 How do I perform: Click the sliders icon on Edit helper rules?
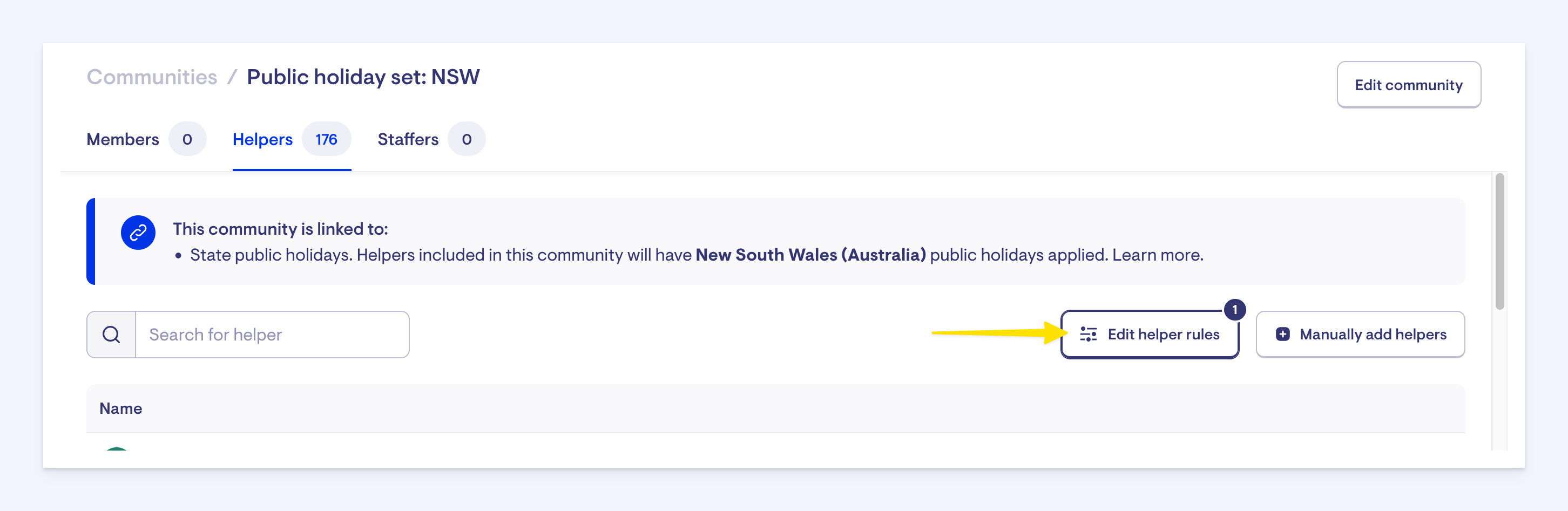pos(1088,335)
